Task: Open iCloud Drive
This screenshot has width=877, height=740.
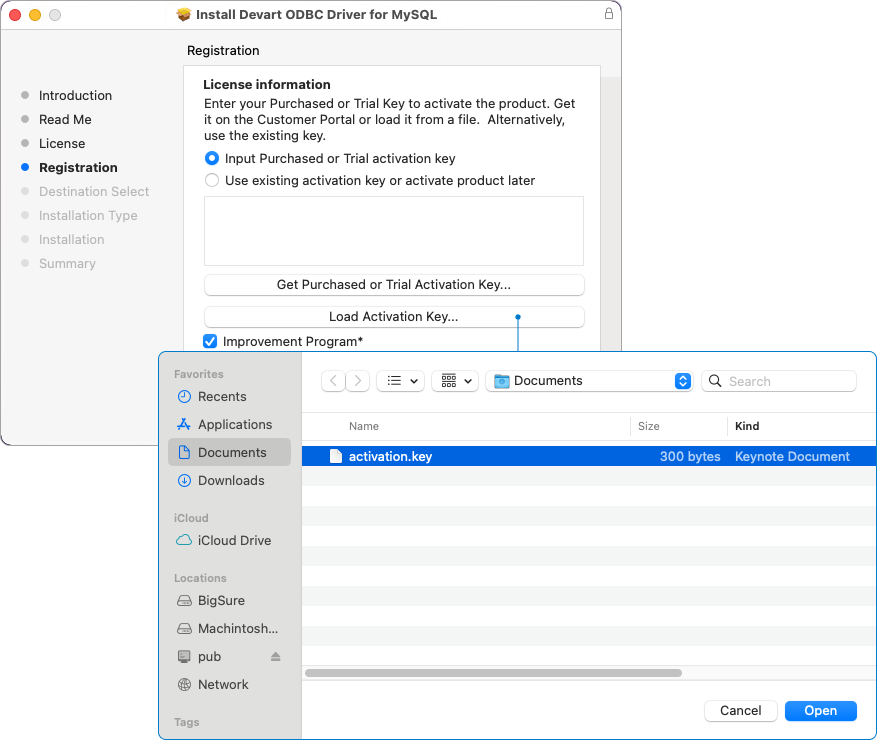Action: pos(233,540)
